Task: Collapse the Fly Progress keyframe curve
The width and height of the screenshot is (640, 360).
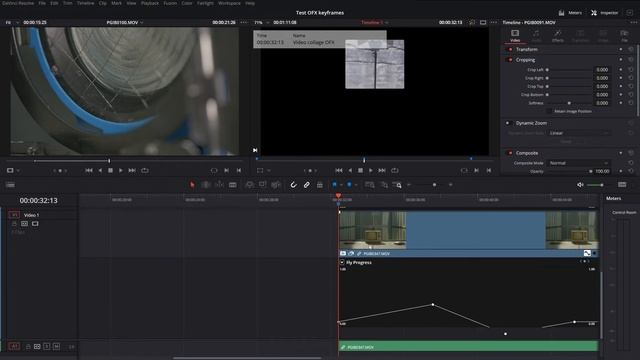Action: tap(342, 262)
